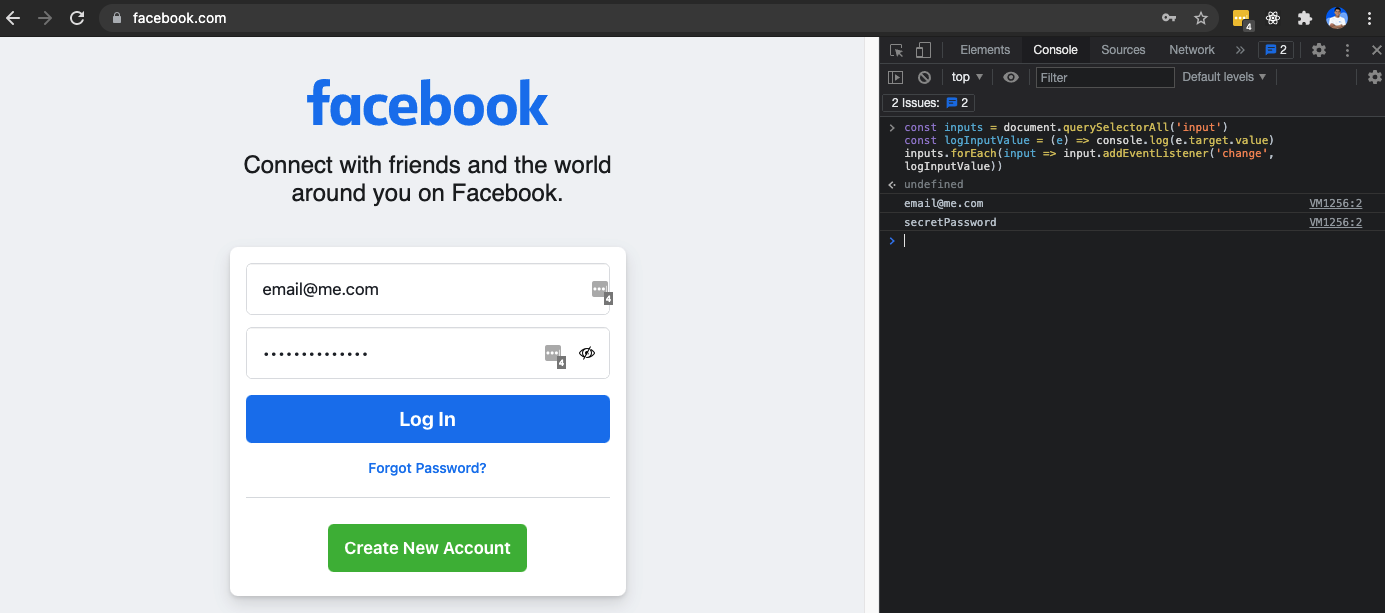Show the console sidebar panel
Image resolution: width=1385 pixels, height=613 pixels.
point(896,77)
